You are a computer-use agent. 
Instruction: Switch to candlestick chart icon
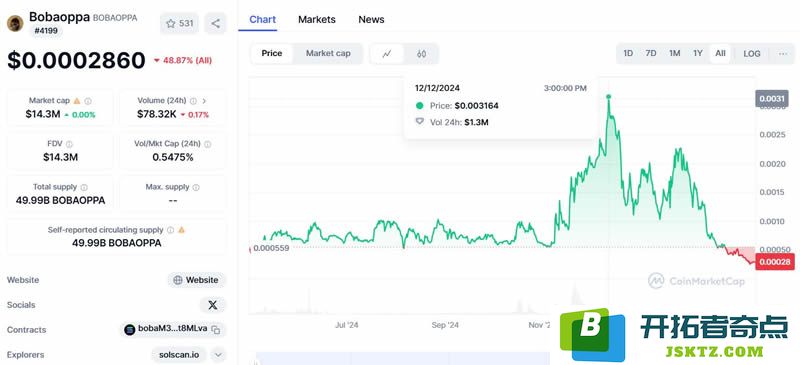(421, 54)
